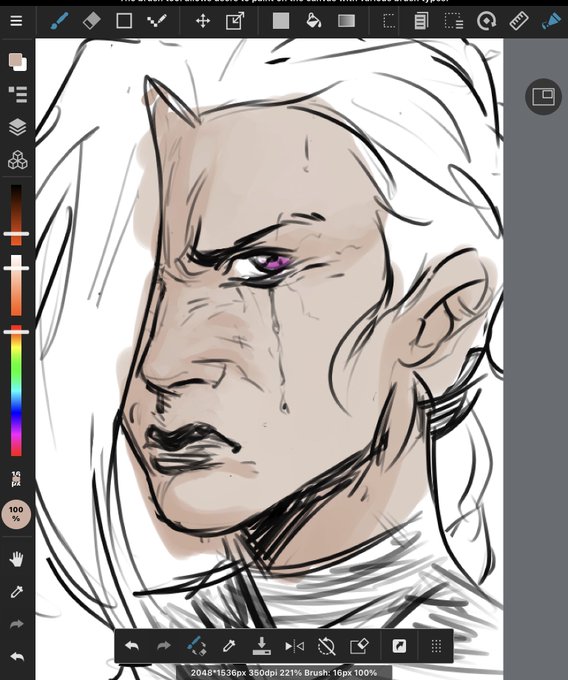Image resolution: width=568 pixels, height=680 pixels.
Task: Open the brush list panel icon
Action: 18,94
